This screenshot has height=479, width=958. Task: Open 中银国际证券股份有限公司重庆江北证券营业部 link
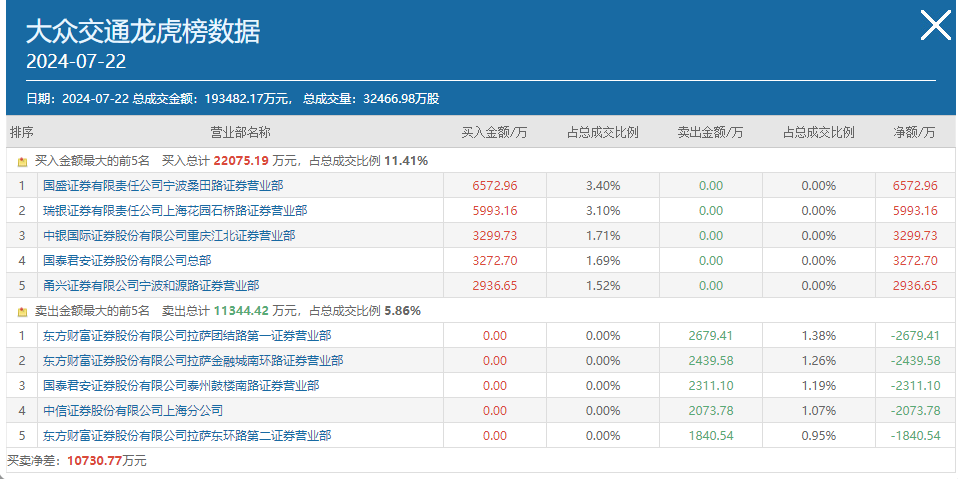click(x=169, y=236)
